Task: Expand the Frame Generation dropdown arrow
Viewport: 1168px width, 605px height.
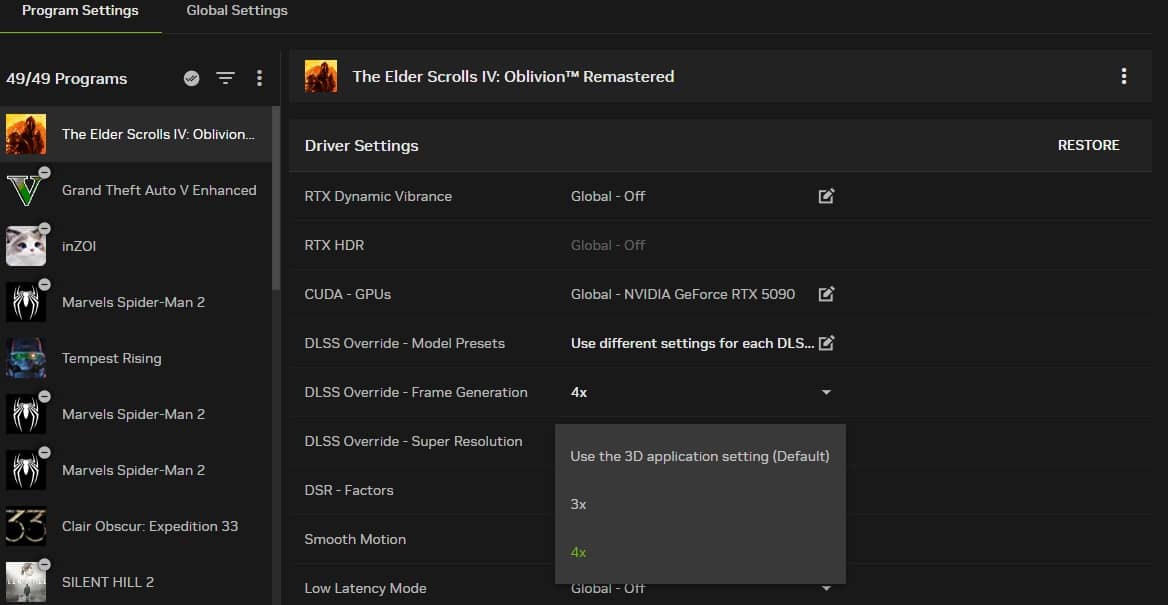Action: 826,393
